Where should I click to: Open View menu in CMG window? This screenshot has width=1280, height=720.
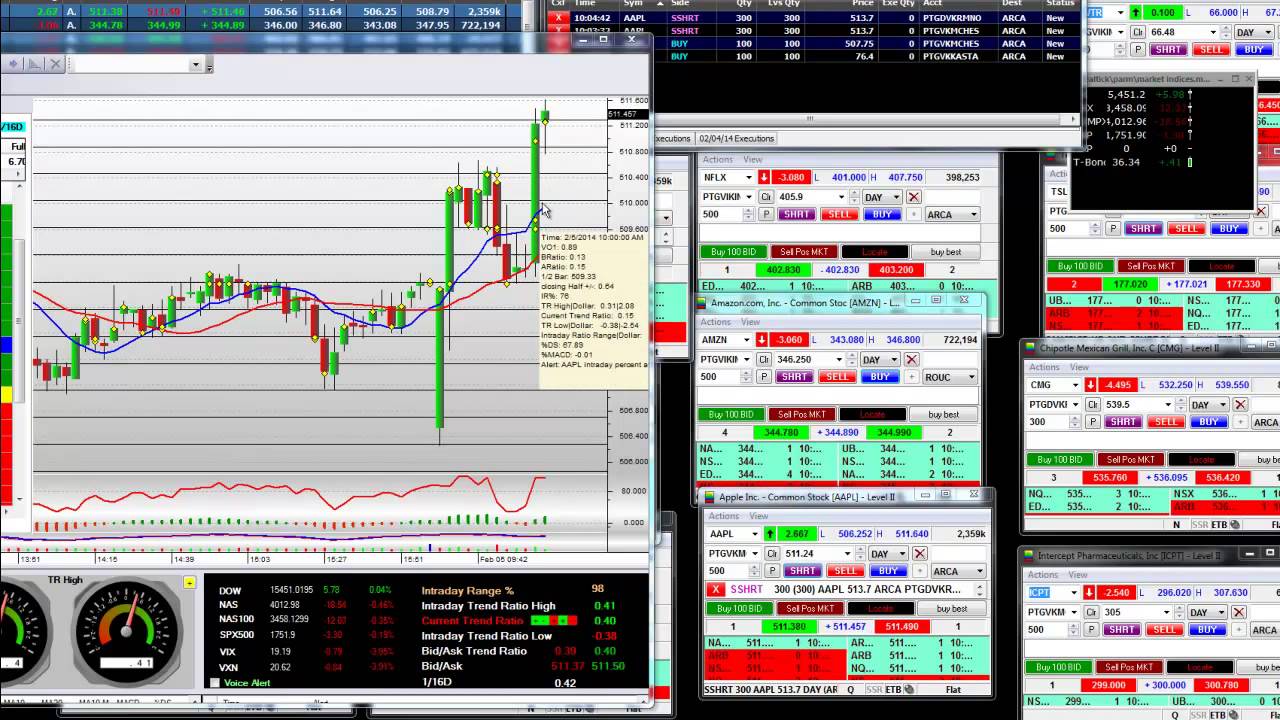click(1078, 367)
